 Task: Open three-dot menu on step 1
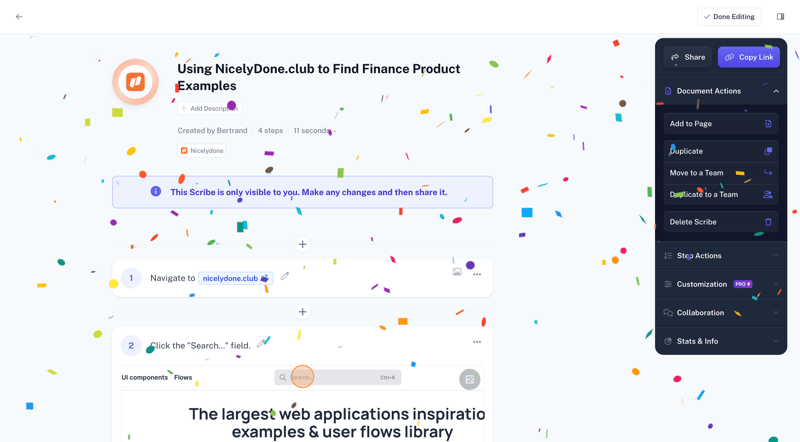477,274
